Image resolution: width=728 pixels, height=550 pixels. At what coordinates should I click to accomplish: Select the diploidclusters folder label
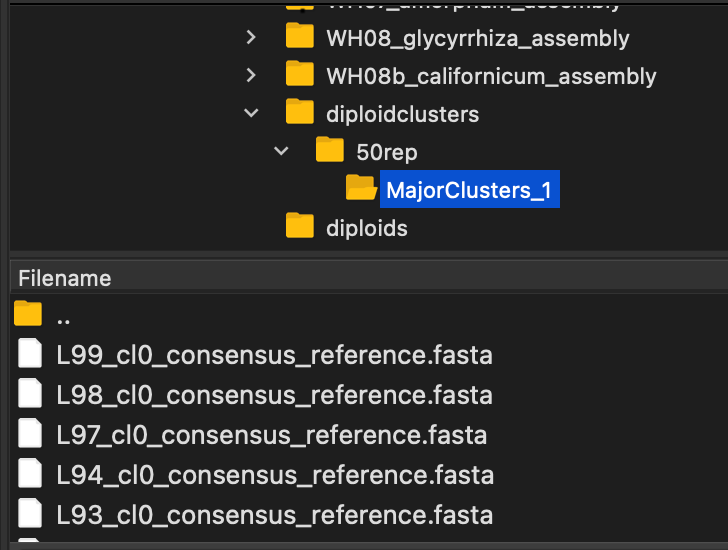coord(402,114)
